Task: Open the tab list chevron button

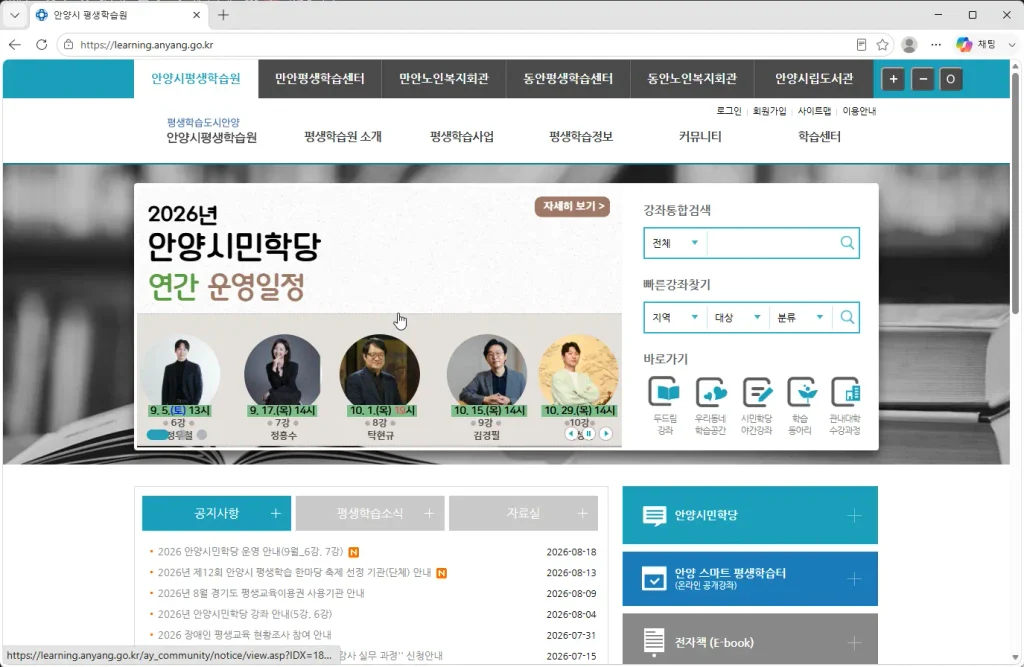Action: point(15,15)
